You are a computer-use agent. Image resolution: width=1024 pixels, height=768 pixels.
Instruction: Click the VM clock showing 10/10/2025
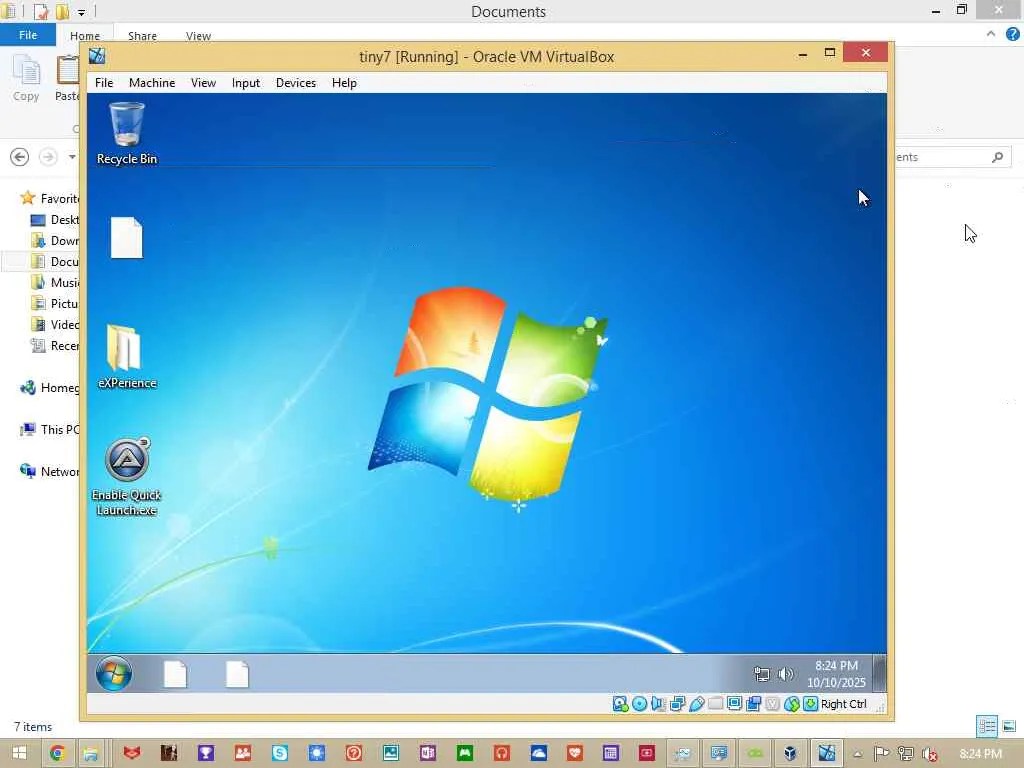[x=836, y=673]
